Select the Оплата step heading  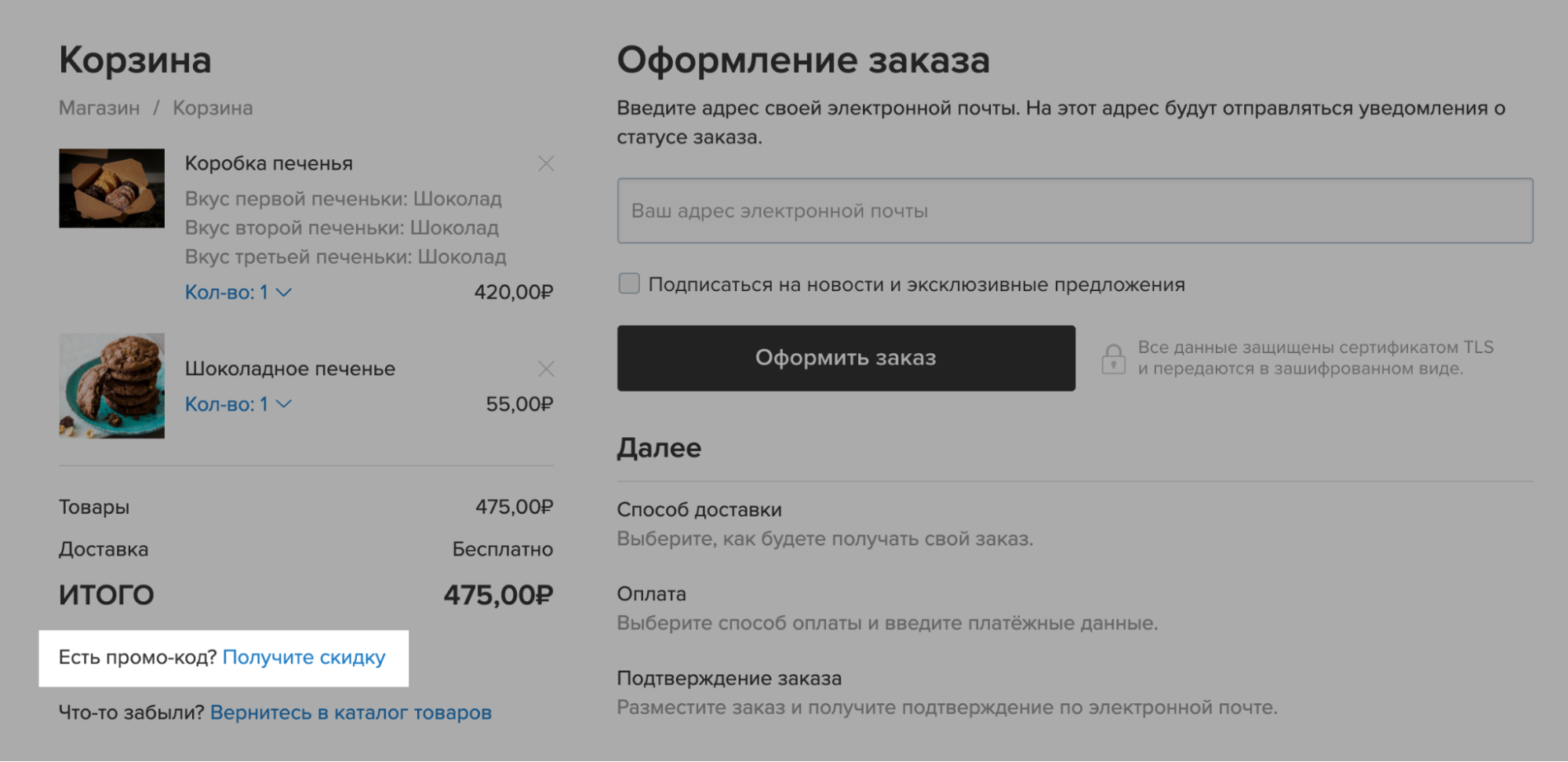click(651, 594)
